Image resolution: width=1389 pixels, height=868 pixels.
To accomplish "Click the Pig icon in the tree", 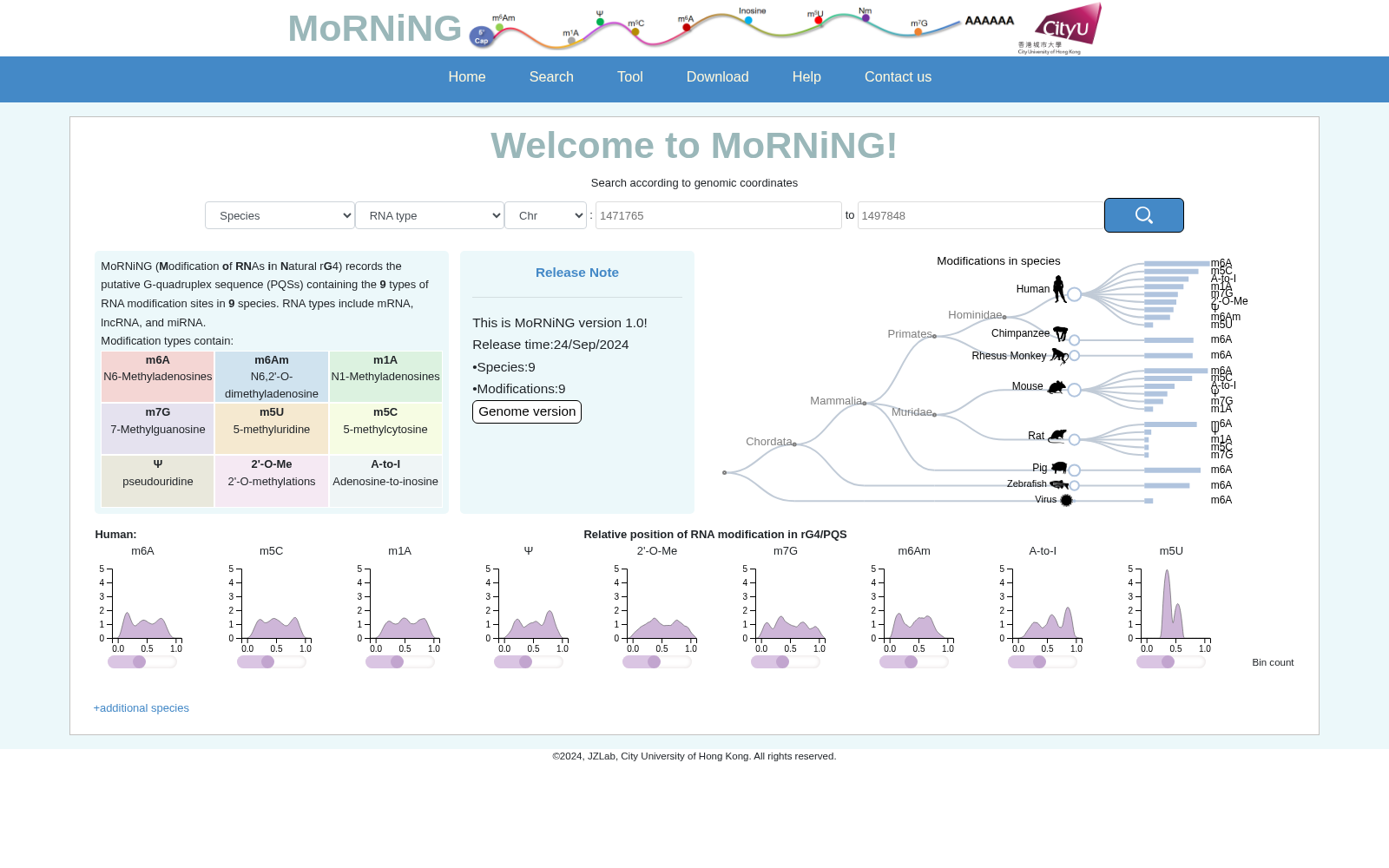I will coord(1059,468).
